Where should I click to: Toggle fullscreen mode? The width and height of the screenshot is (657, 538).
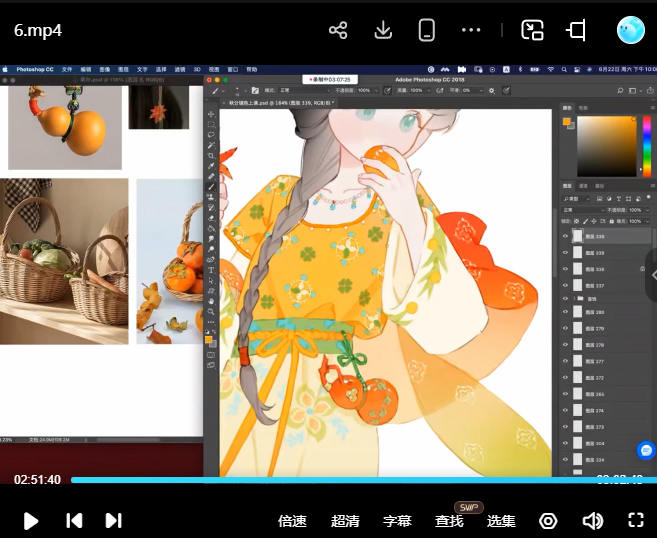635,520
